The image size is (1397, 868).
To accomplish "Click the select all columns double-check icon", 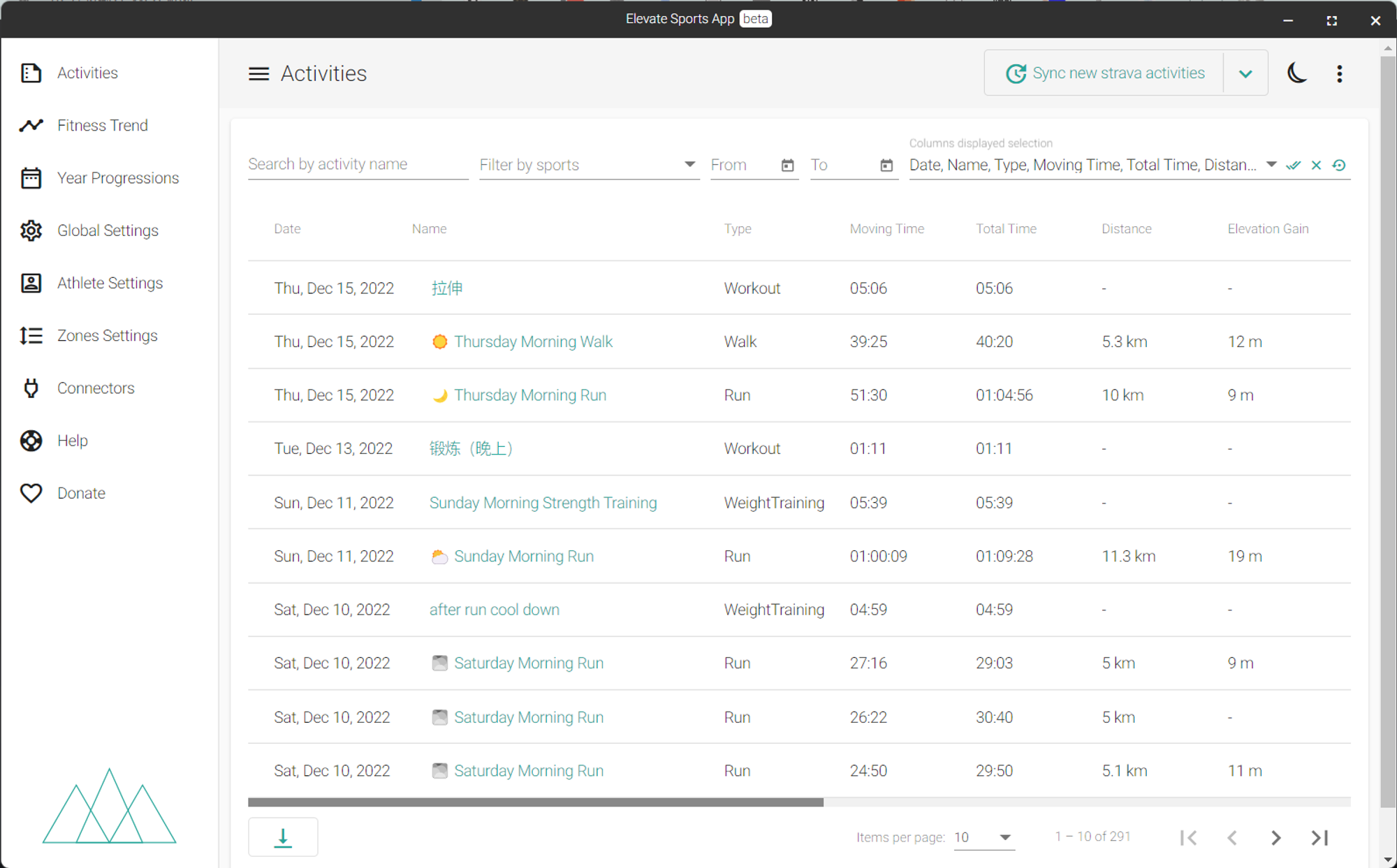I will [1293, 165].
